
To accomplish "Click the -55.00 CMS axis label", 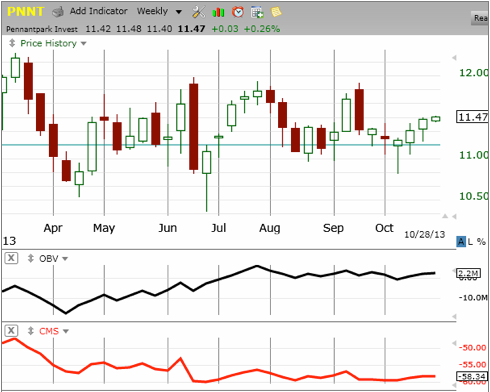I will click(472, 365).
